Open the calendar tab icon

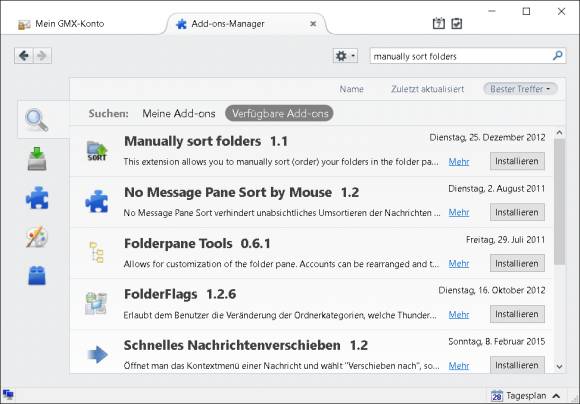(x=439, y=23)
